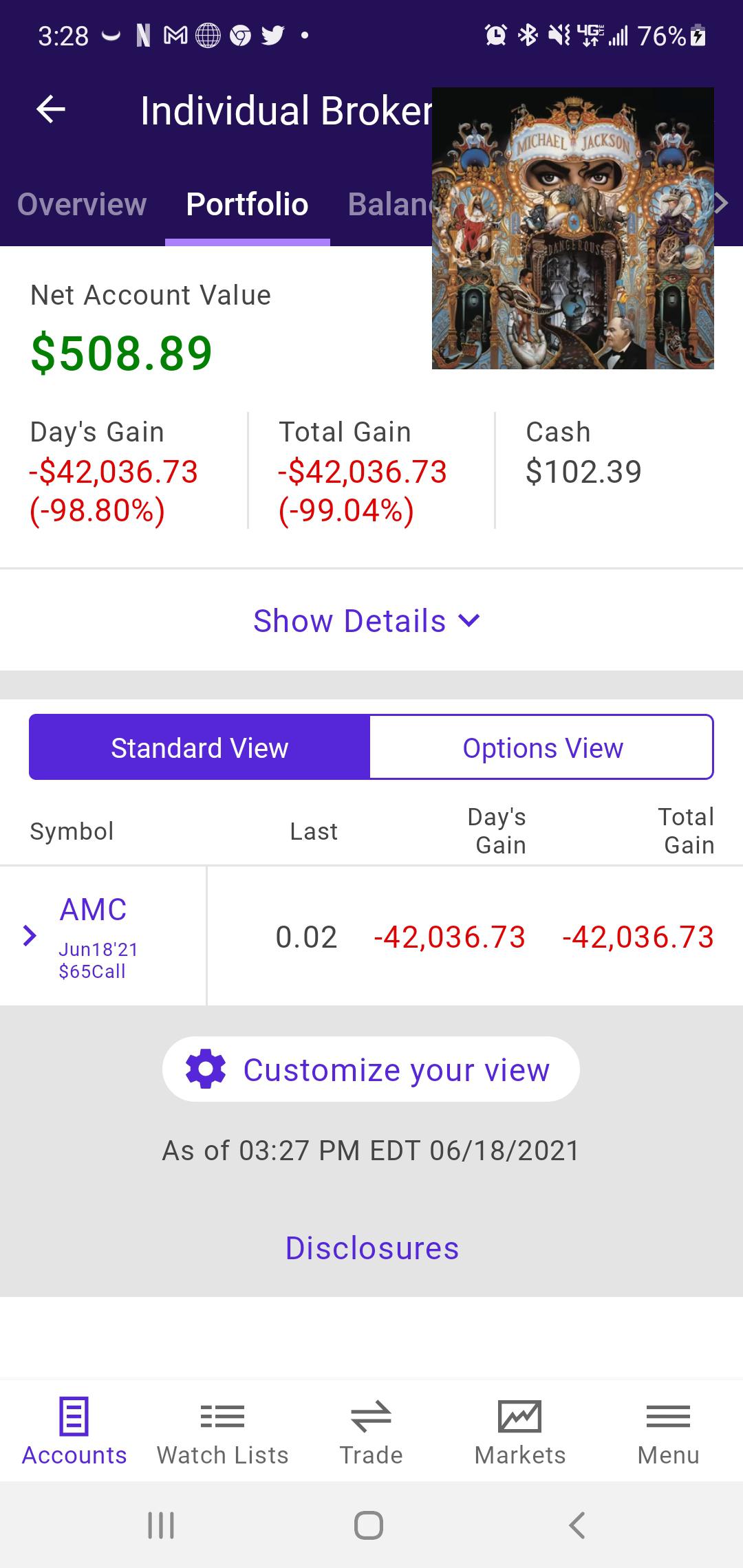Tap the Michael Jackson album artwork overlay

point(572,228)
